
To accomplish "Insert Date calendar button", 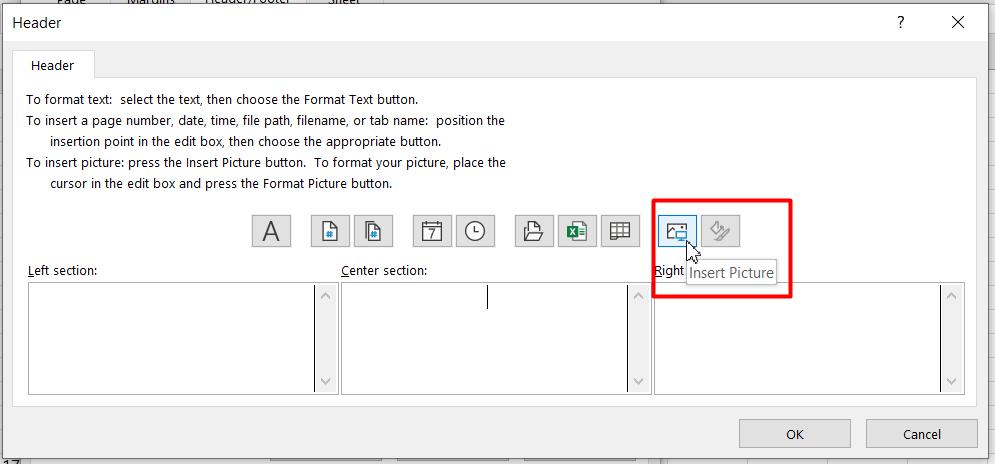I will click(x=432, y=231).
